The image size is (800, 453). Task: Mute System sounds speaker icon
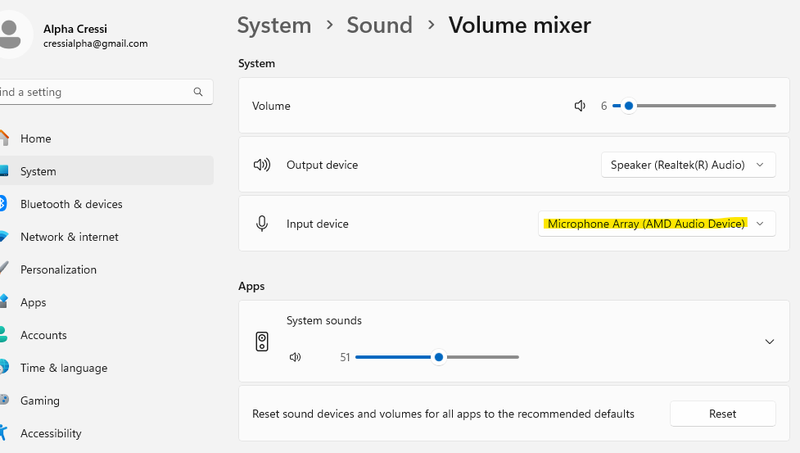click(x=295, y=357)
